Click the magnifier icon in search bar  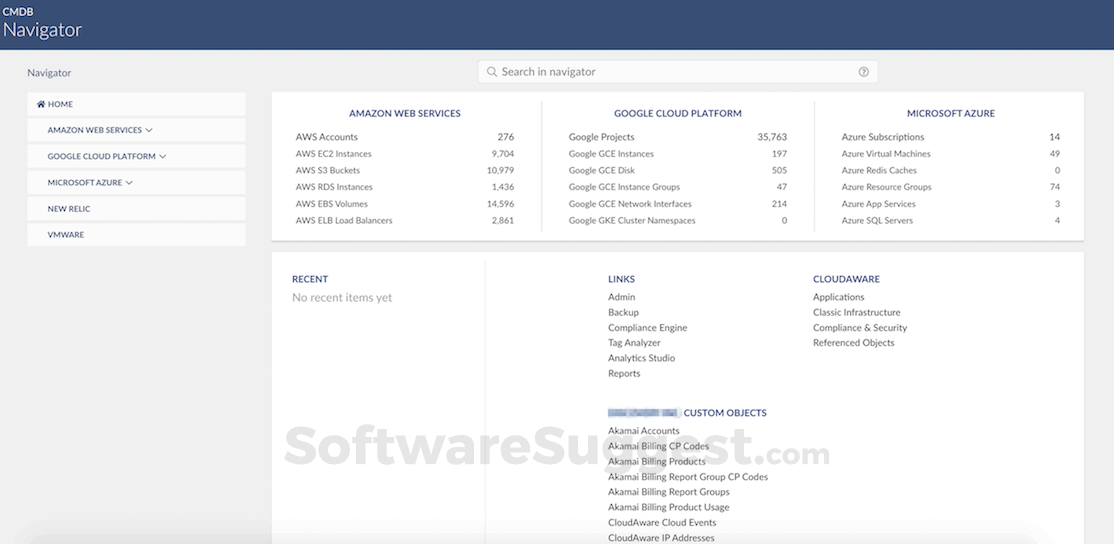point(492,72)
